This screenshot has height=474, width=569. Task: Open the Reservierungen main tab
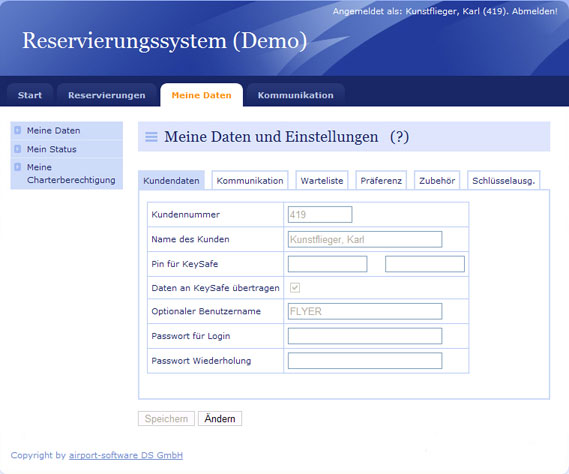107,95
